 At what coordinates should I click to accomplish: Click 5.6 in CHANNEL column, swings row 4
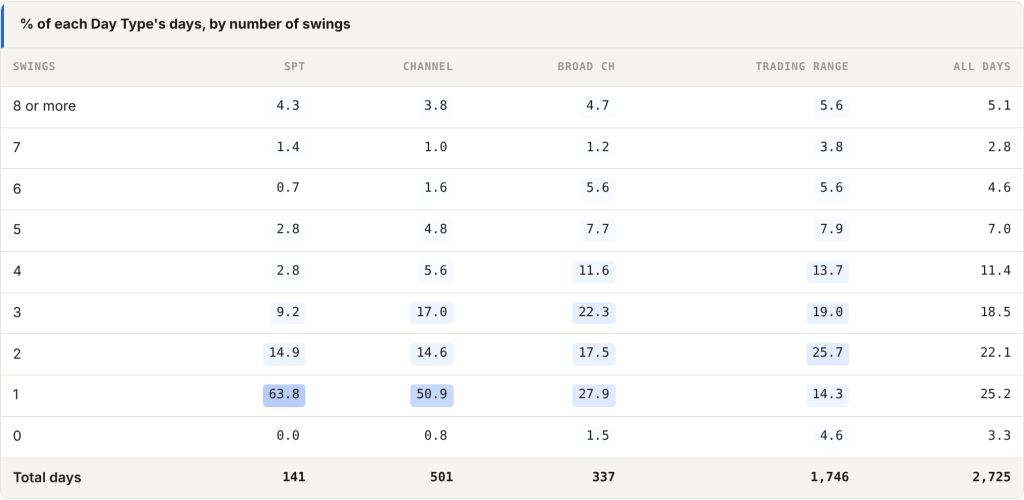(x=436, y=271)
